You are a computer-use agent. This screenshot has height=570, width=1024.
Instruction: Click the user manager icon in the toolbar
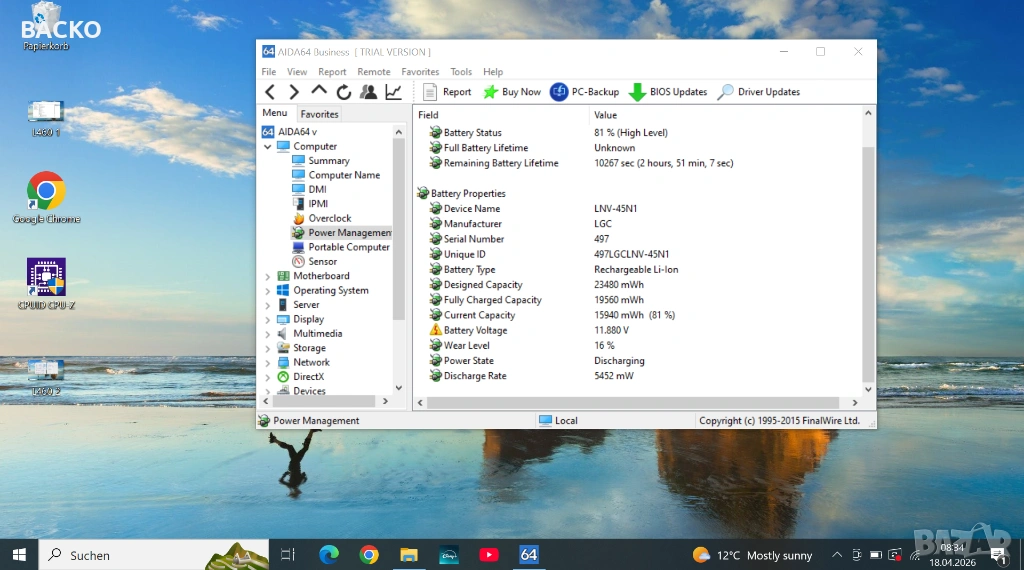pyautogui.click(x=369, y=92)
